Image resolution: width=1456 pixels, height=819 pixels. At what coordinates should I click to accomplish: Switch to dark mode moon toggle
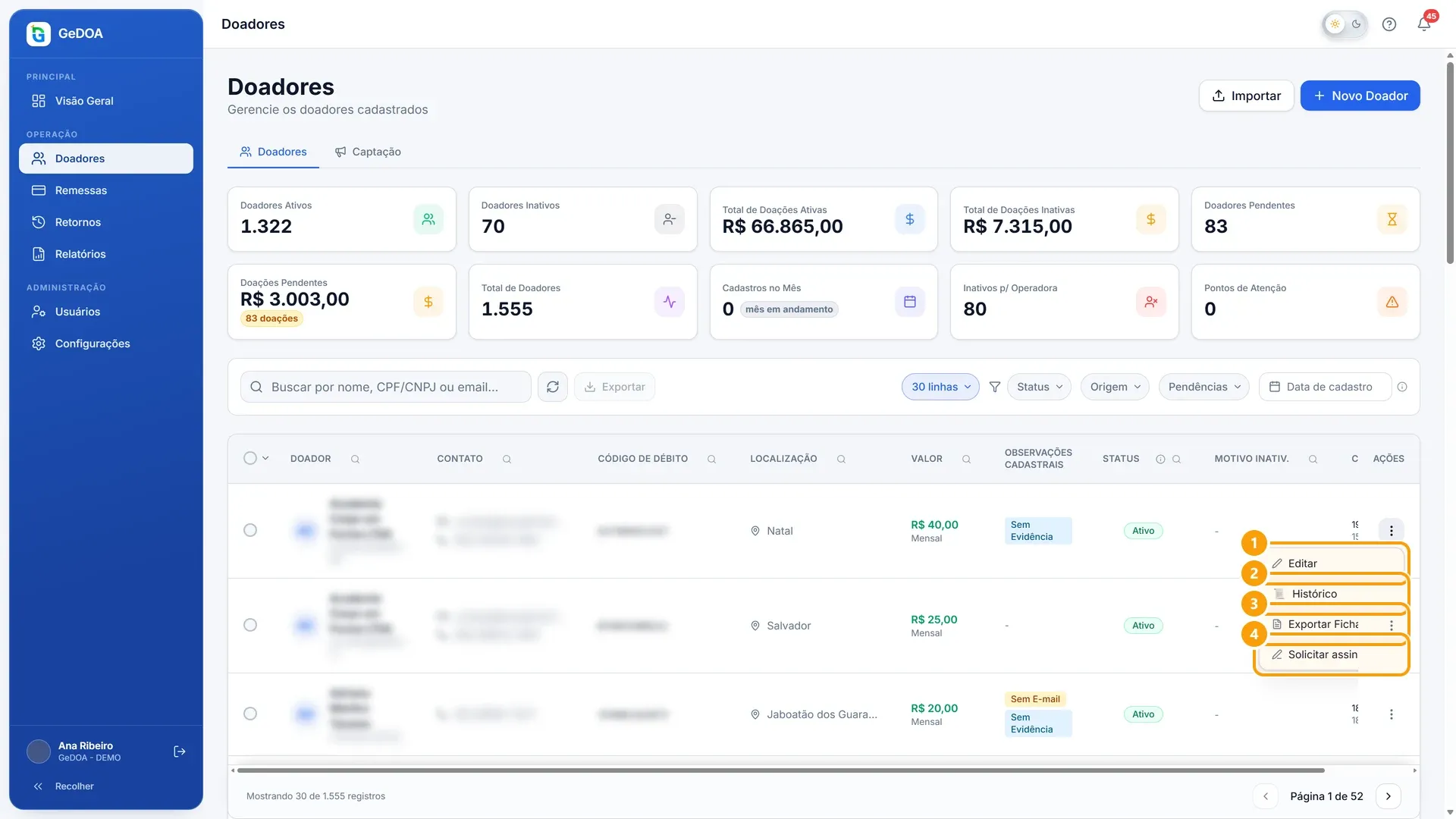tap(1357, 24)
